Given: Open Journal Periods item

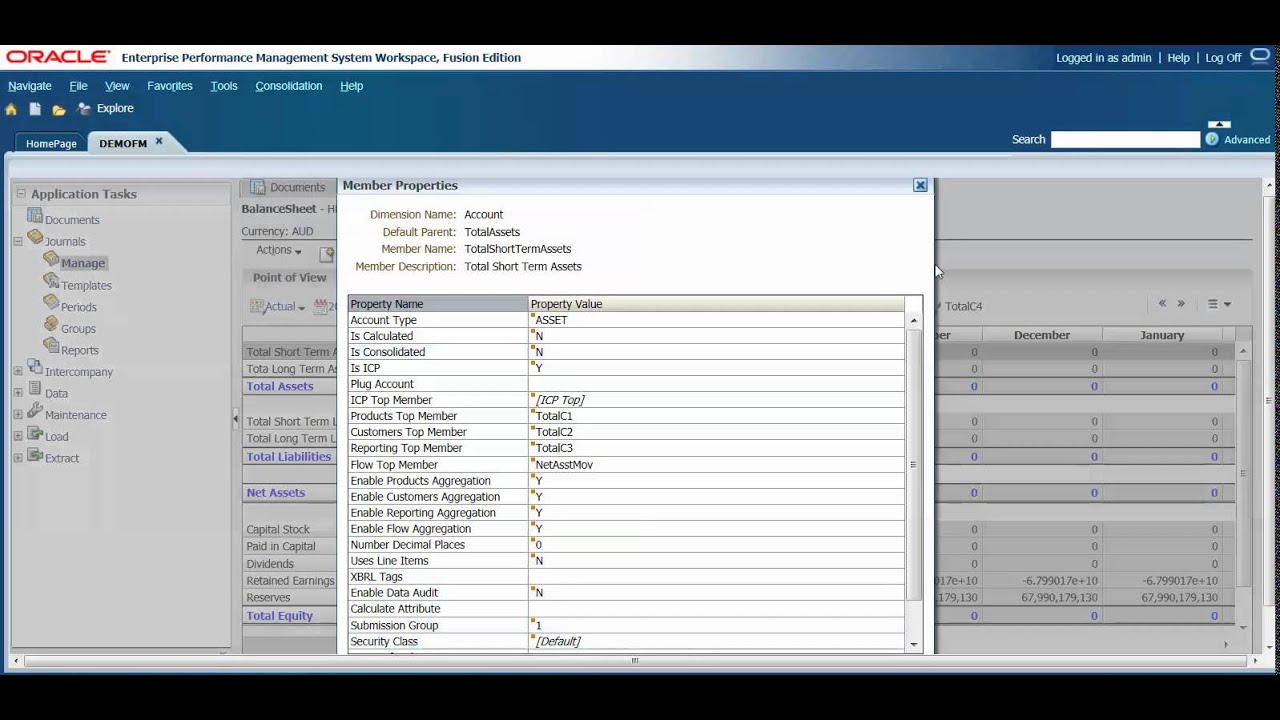Looking at the screenshot, I should 79,307.
